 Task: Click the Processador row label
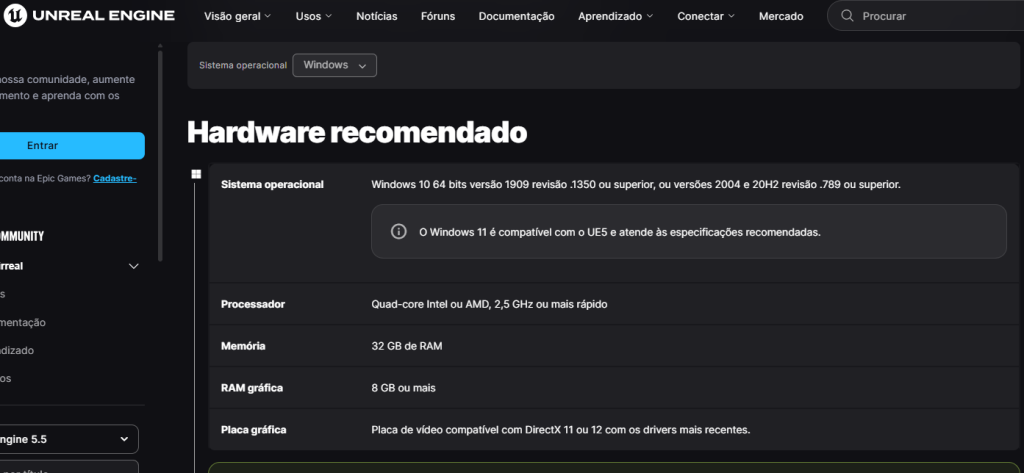point(253,304)
